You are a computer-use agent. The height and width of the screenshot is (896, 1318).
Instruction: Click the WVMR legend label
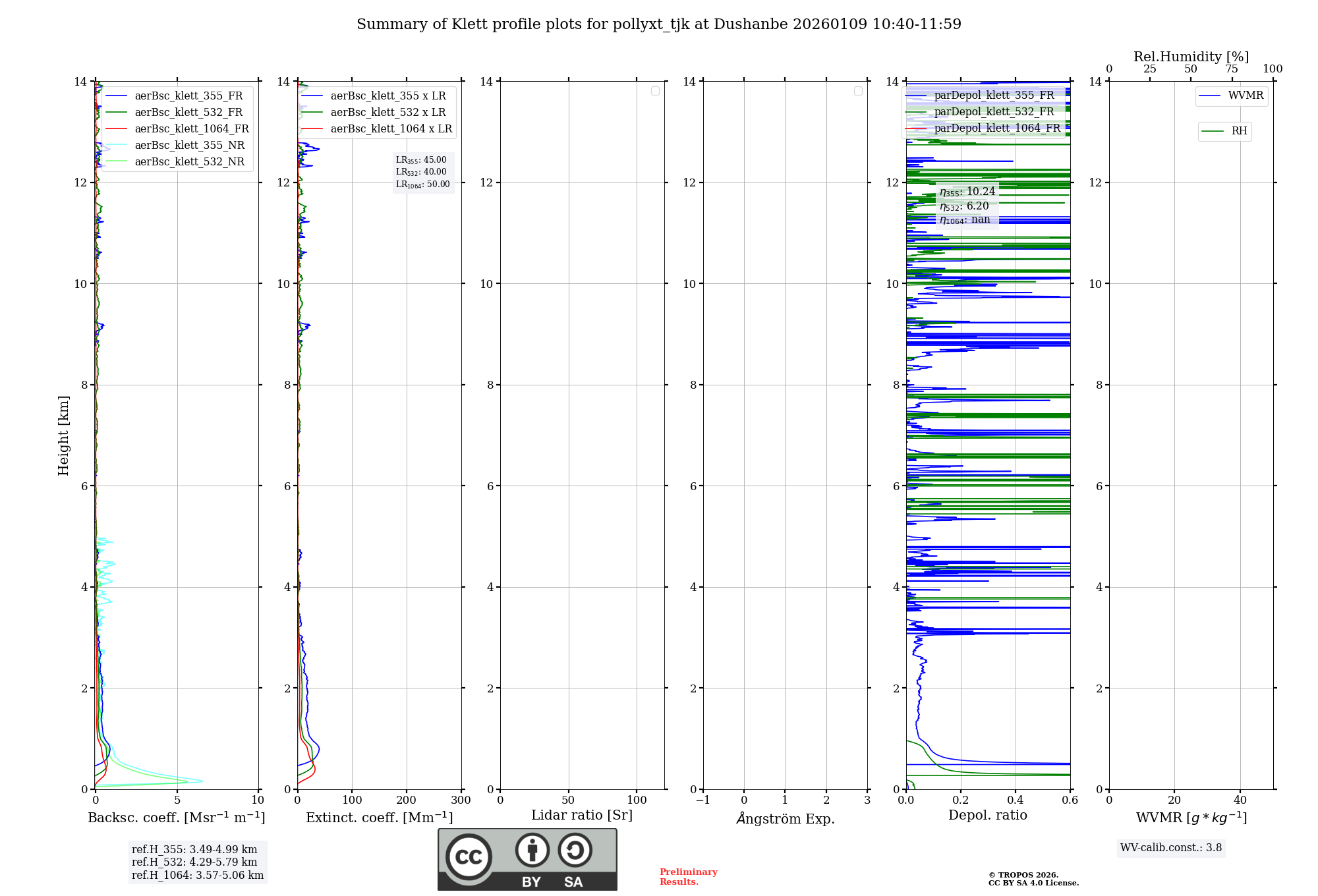[1245, 96]
